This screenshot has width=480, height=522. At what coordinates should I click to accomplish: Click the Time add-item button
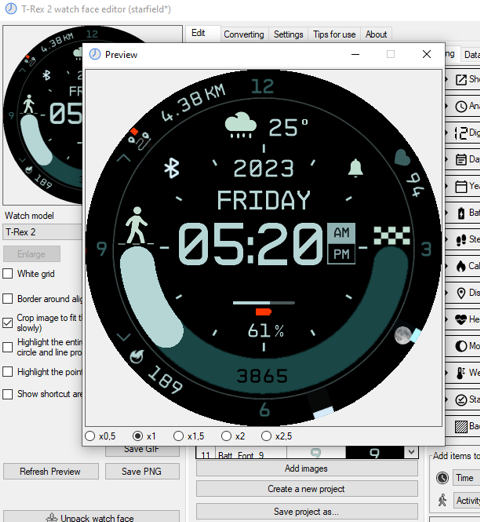[x=466, y=478]
